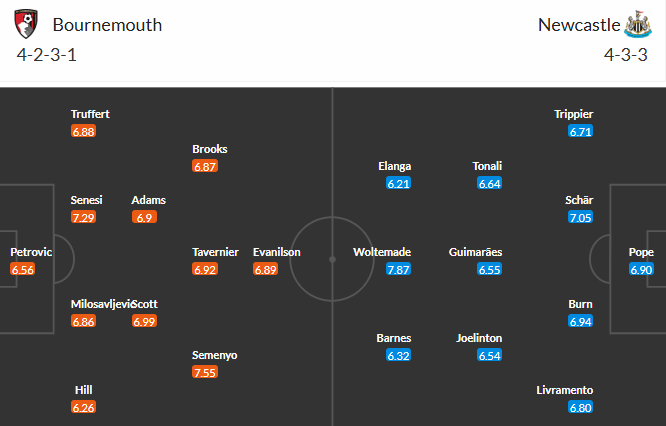Viewport: 666px width, 426px height.
Task: Select Semenyo's 7.55 rating badge
Action: pos(205,373)
